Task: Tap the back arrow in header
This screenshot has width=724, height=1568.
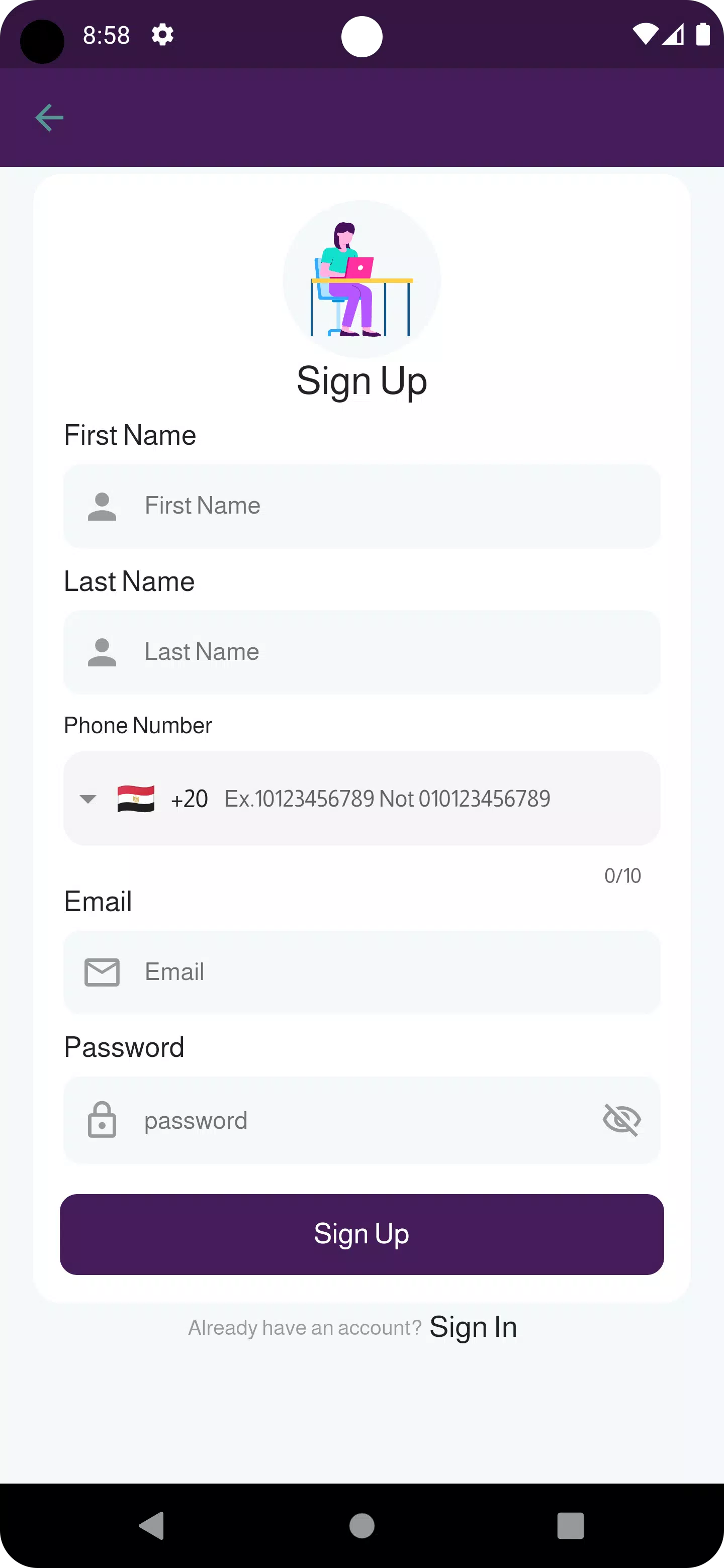Action: click(x=49, y=118)
